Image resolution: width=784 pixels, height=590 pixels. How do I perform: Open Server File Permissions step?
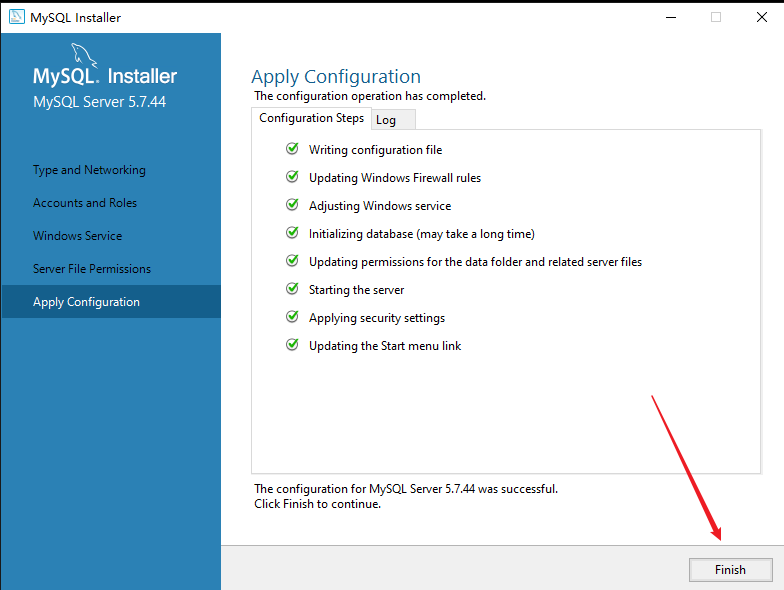tap(92, 269)
